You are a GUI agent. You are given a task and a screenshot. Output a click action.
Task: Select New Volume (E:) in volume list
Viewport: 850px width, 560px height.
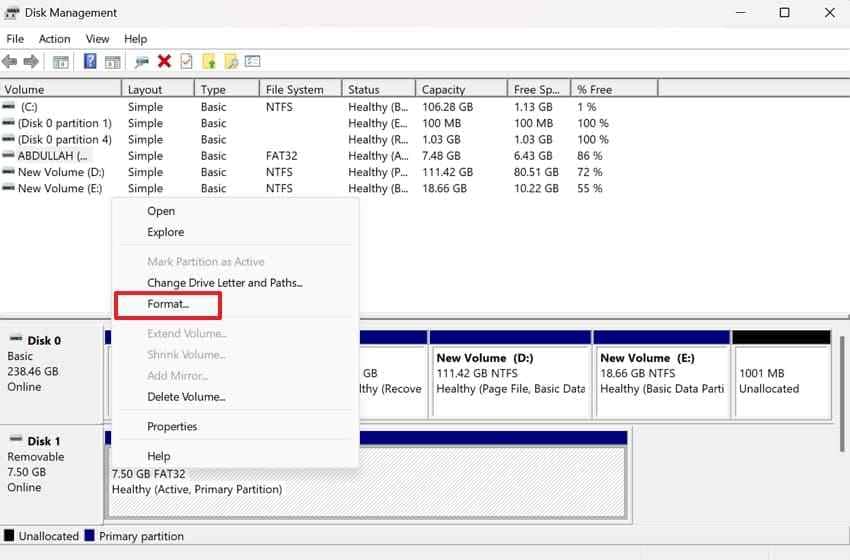tap(329, 188)
